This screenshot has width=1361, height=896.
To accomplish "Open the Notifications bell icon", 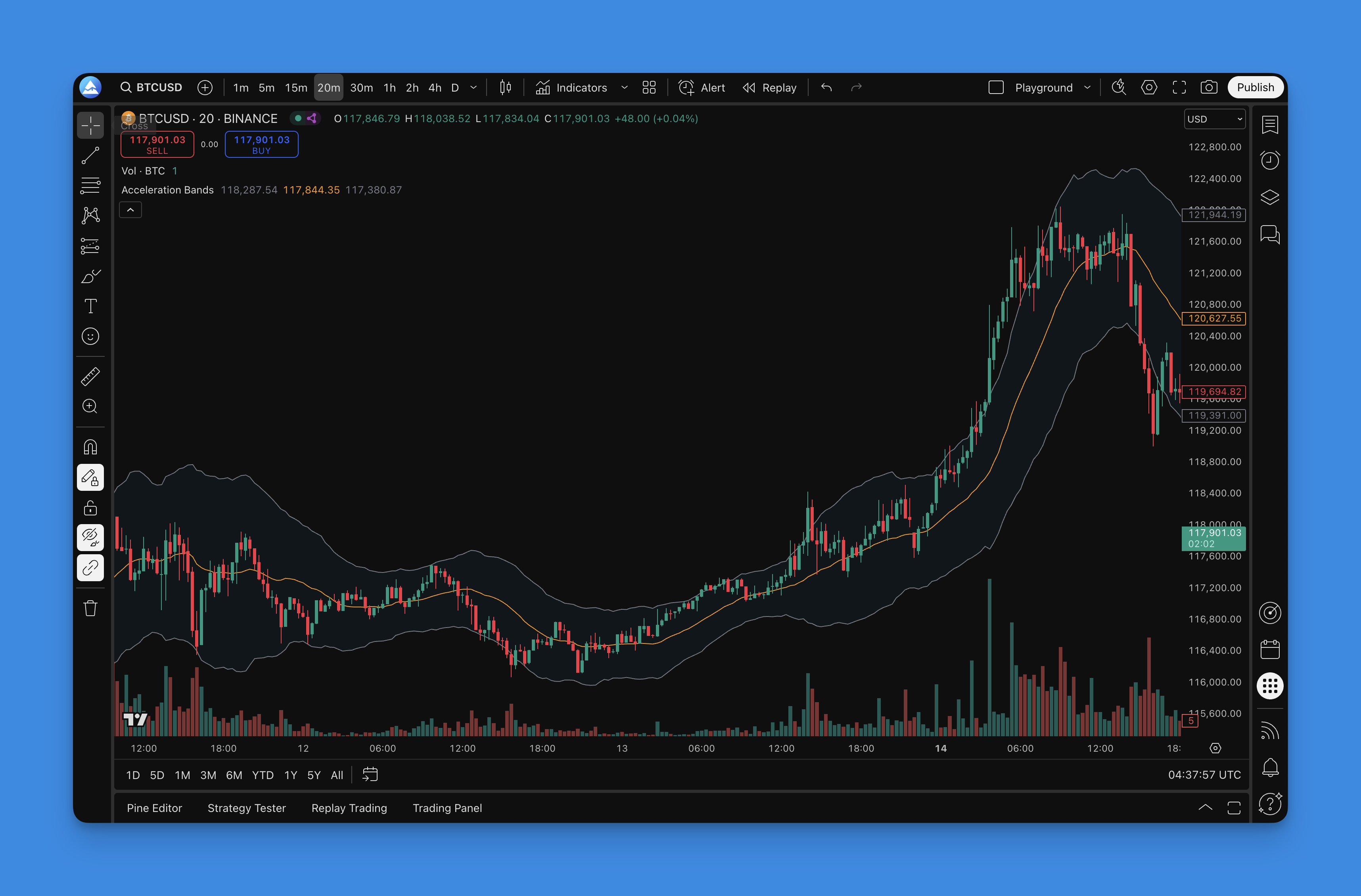I will [1270, 767].
